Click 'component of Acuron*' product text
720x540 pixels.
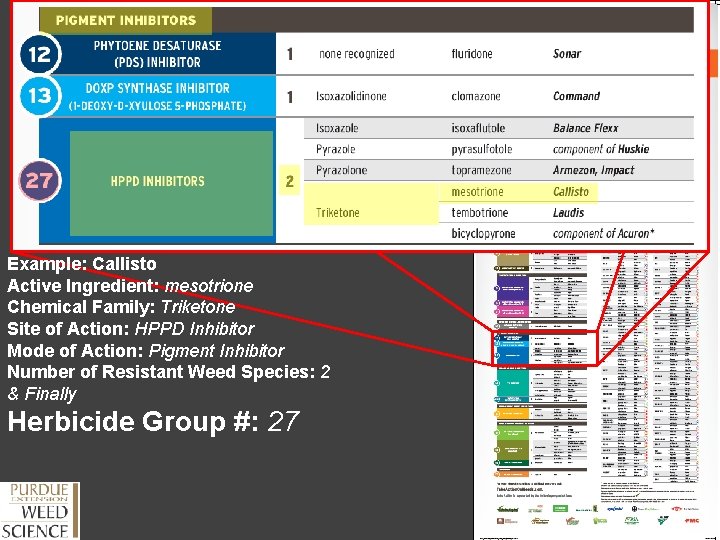click(603, 234)
